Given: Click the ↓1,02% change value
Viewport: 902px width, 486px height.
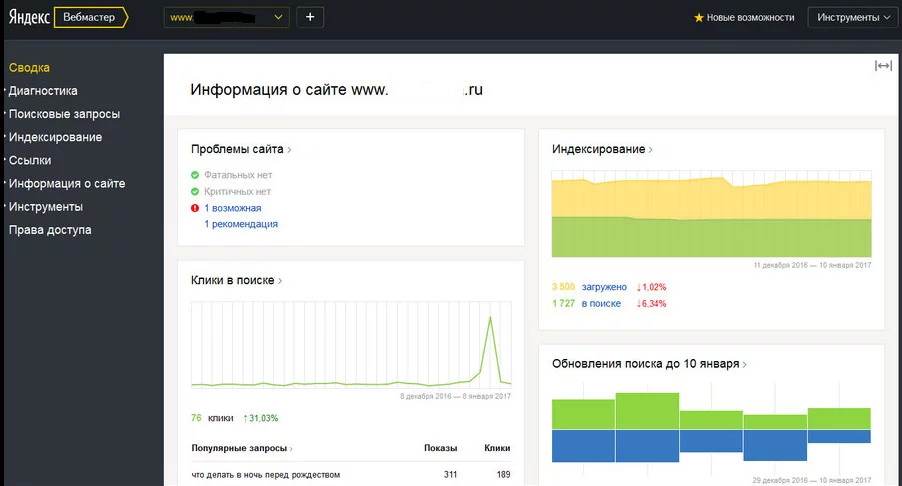Looking at the screenshot, I should 651,287.
